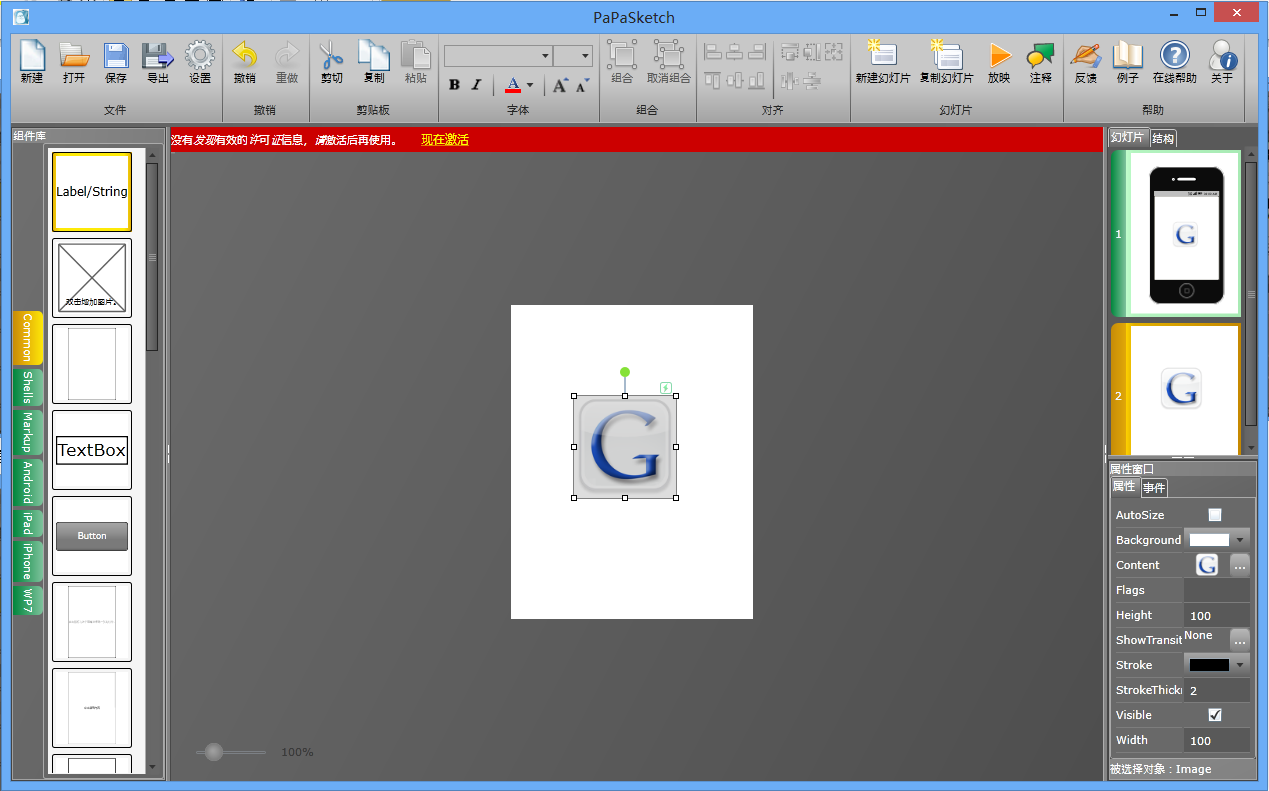Click the font color A button
Viewport: 1269px width, 791px height.
[x=513, y=85]
